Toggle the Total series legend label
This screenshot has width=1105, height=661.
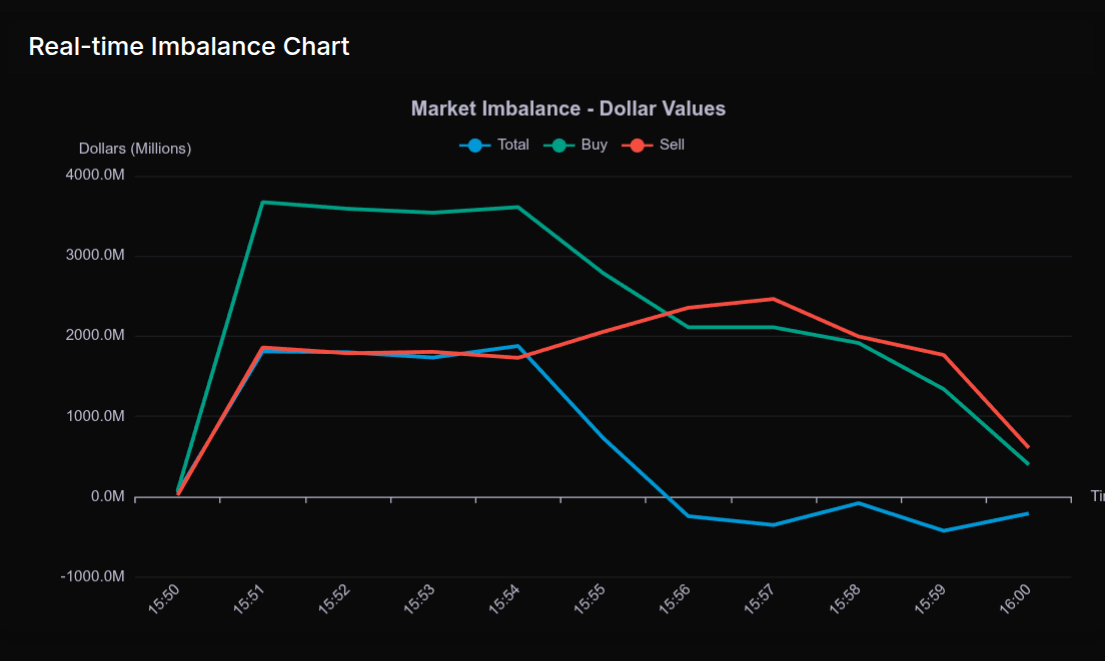point(513,145)
